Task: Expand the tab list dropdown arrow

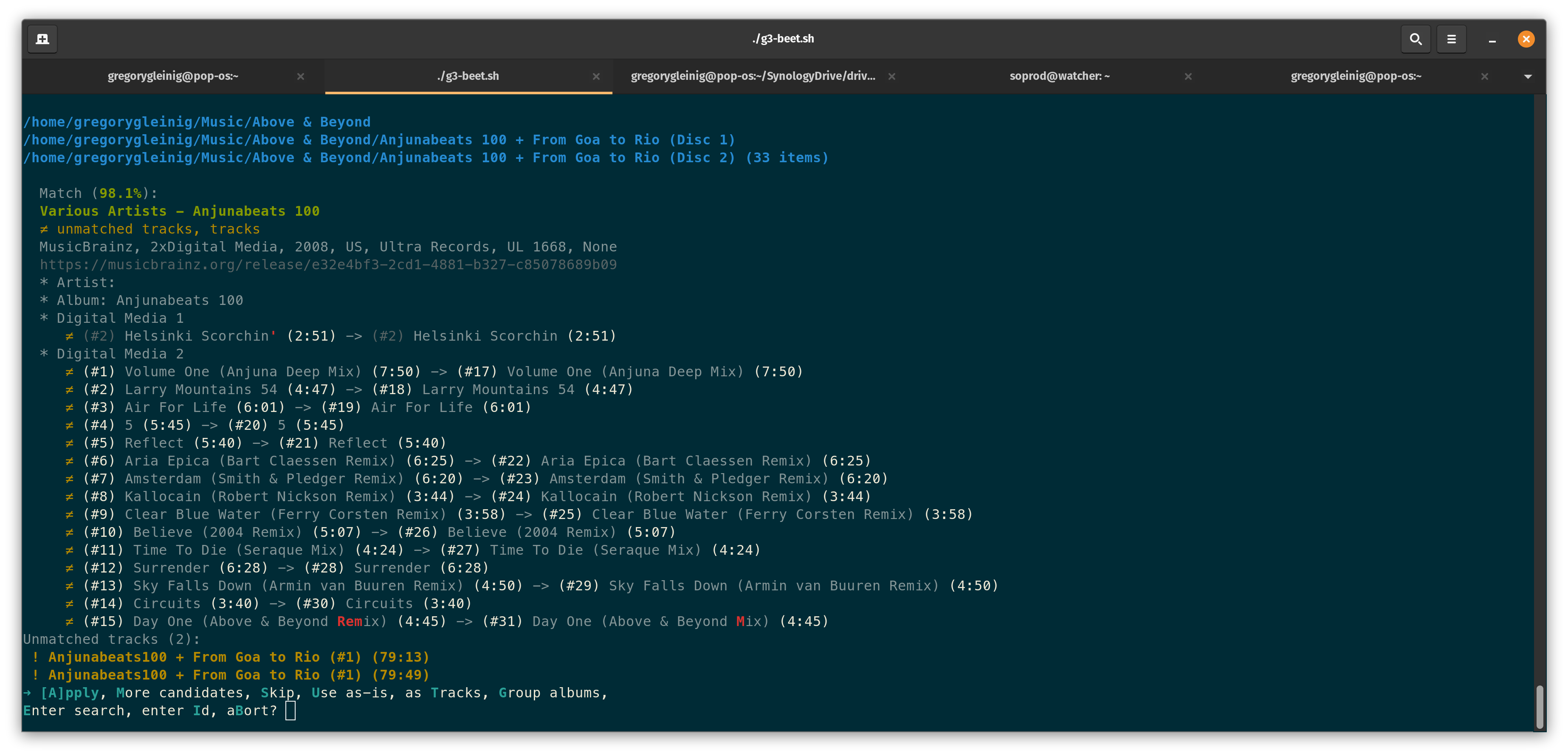Action: (1527, 77)
